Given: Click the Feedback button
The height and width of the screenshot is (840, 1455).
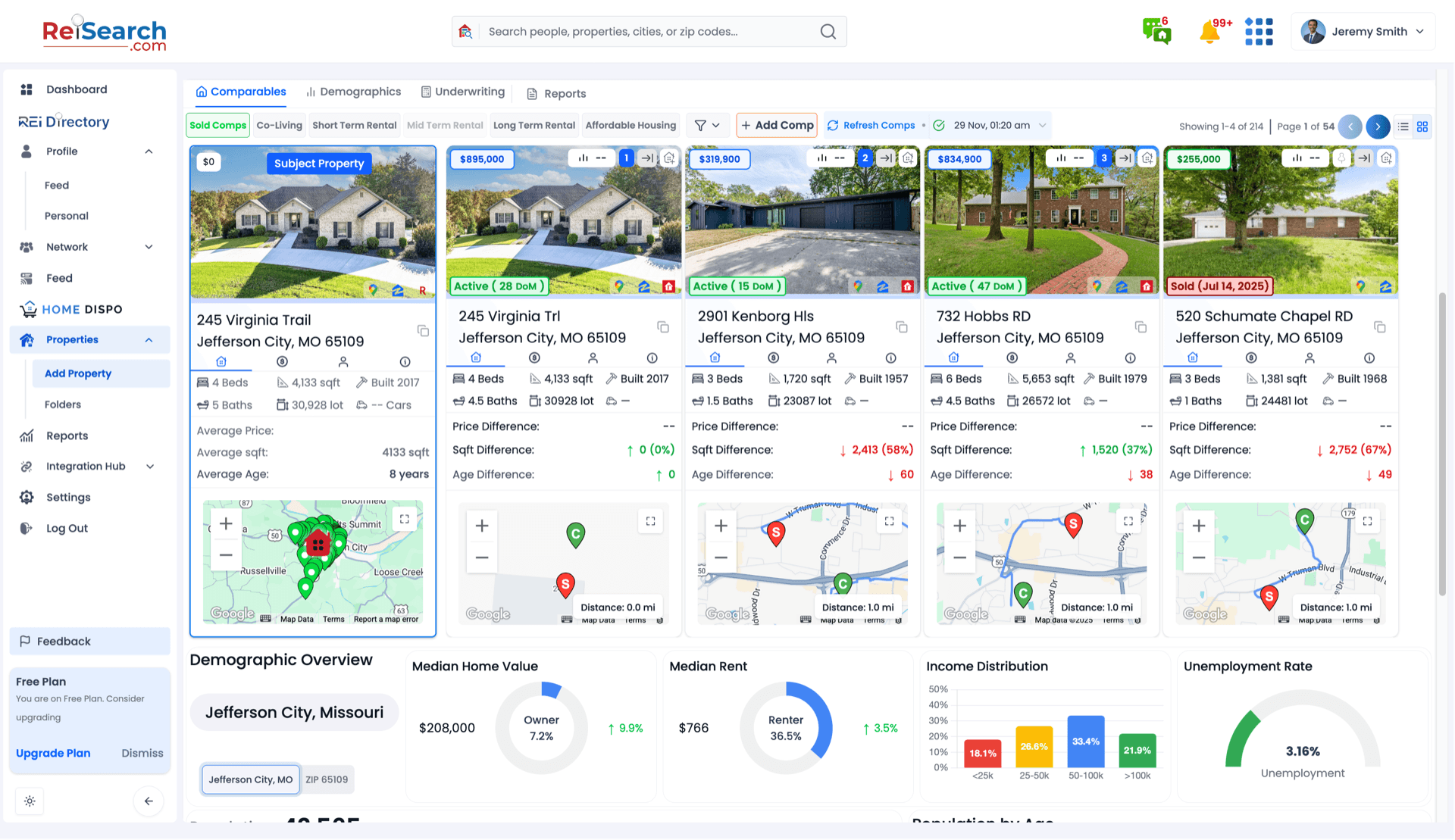Looking at the screenshot, I should 89,642.
